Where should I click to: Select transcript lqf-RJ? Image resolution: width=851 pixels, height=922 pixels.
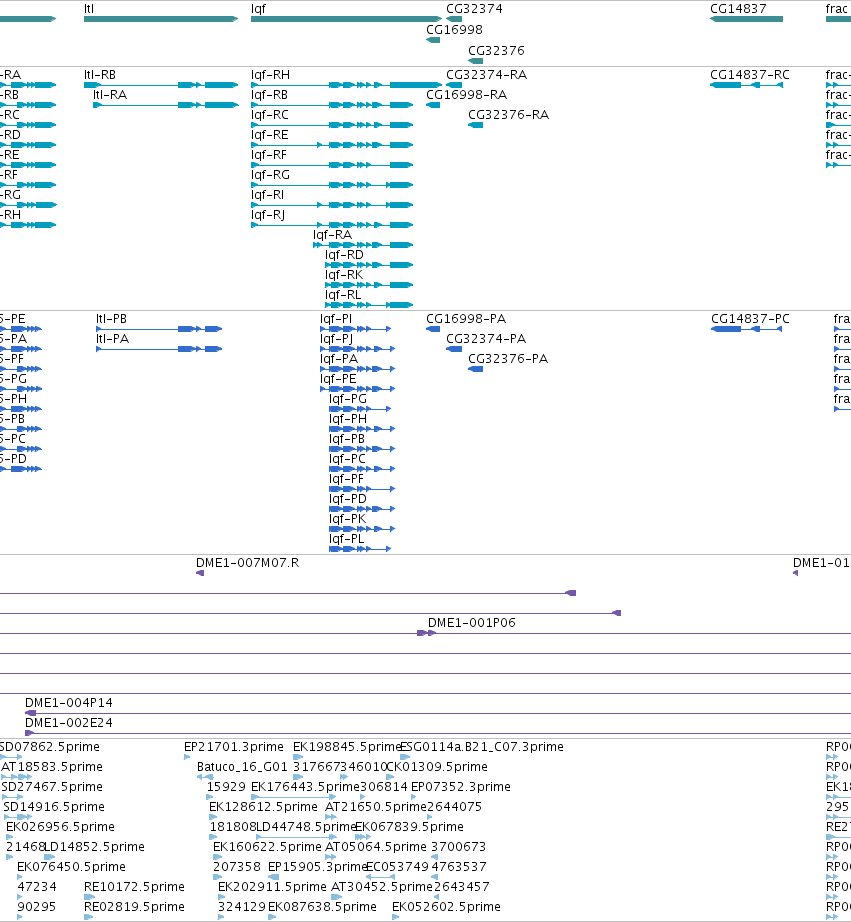[332, 225]
